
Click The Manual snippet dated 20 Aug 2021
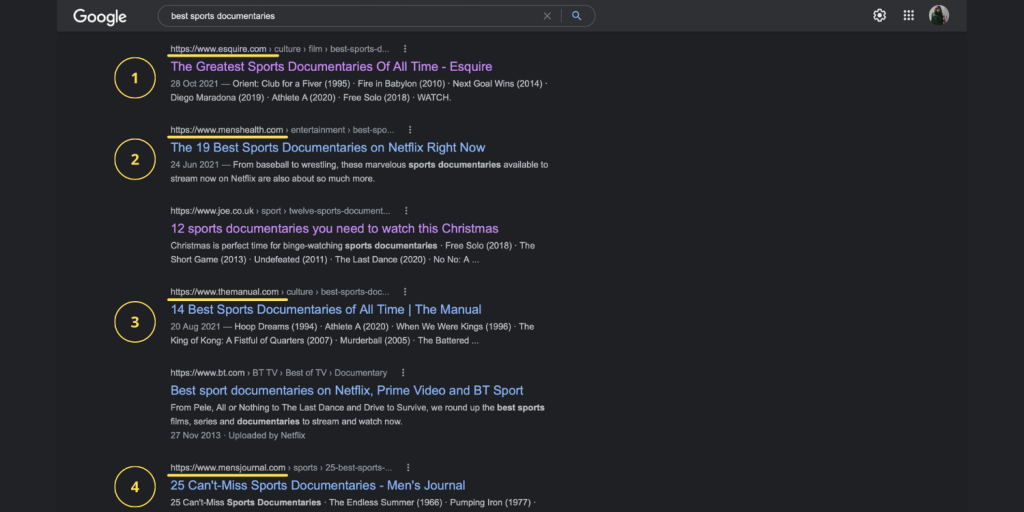pyautogui.click(x=352, y=334)
